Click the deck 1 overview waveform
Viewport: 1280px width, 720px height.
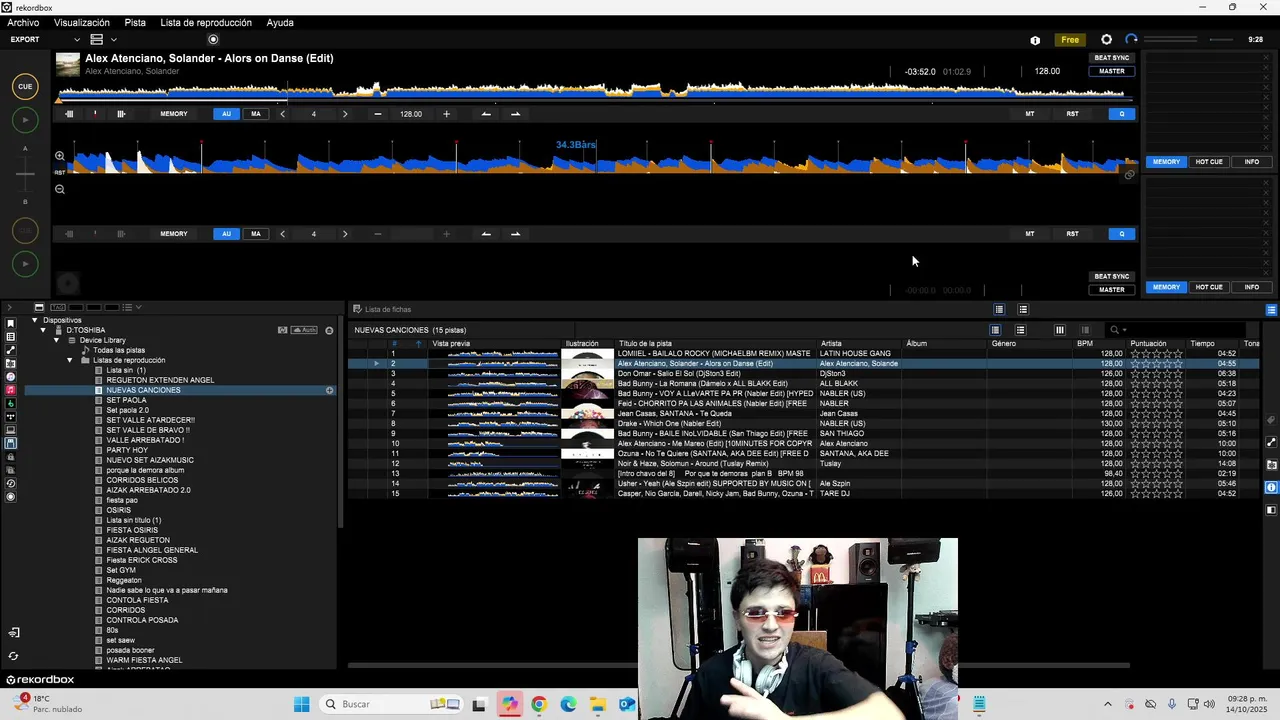point(595,92)
